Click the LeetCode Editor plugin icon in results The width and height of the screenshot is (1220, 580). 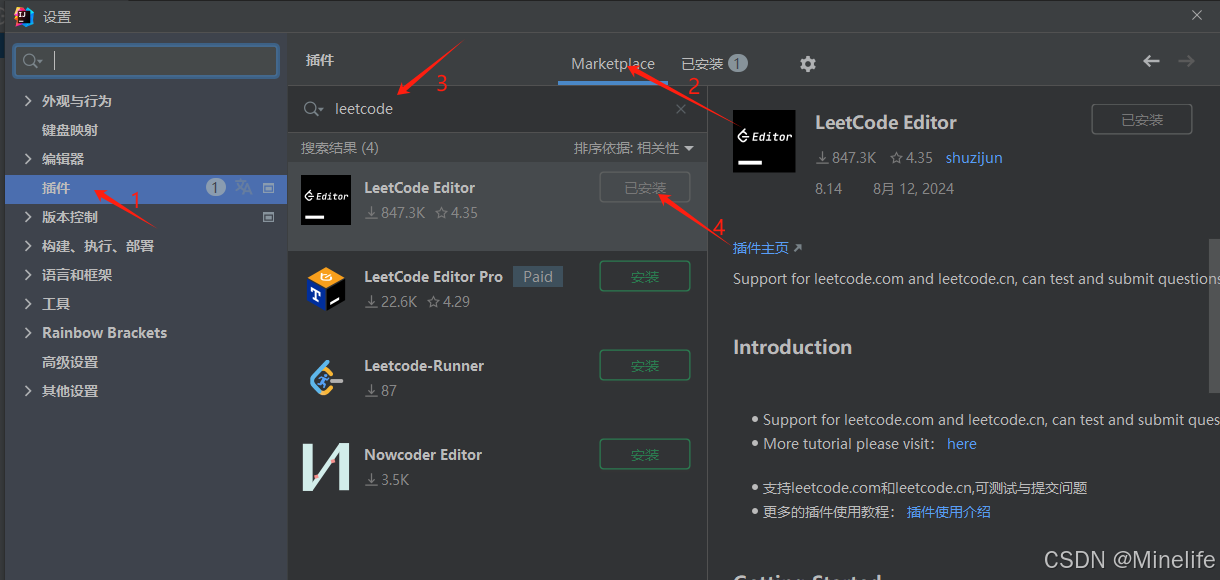326,199
